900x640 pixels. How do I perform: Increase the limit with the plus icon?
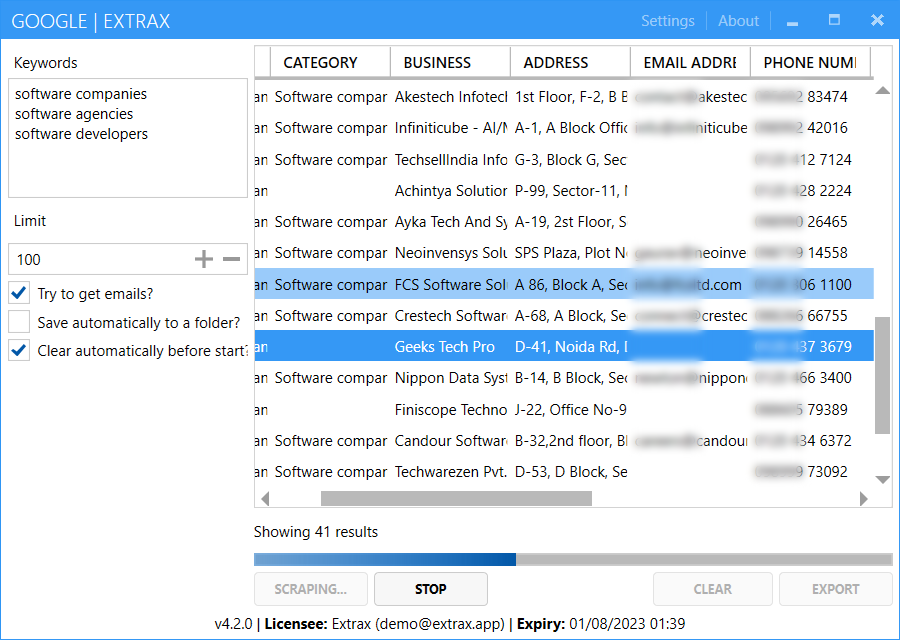pos(203,259)
